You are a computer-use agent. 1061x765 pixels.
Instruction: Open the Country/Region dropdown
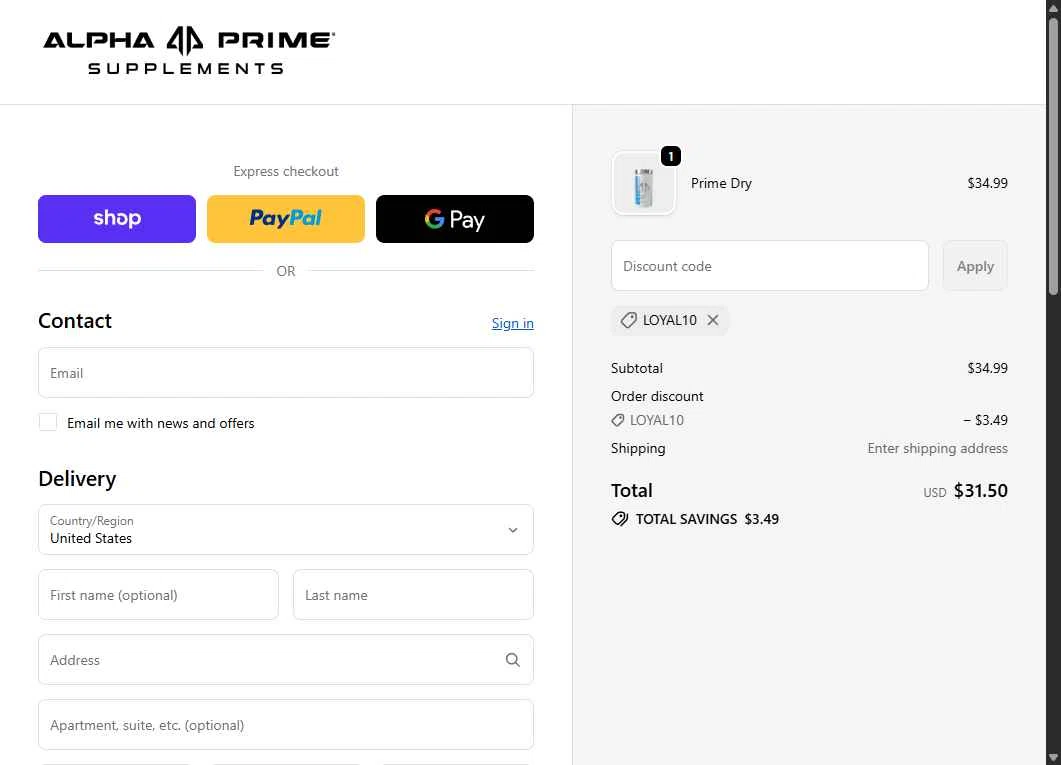286,530
